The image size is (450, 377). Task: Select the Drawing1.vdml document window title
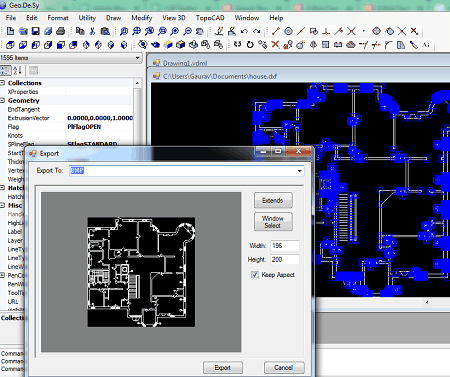[185, 63]
